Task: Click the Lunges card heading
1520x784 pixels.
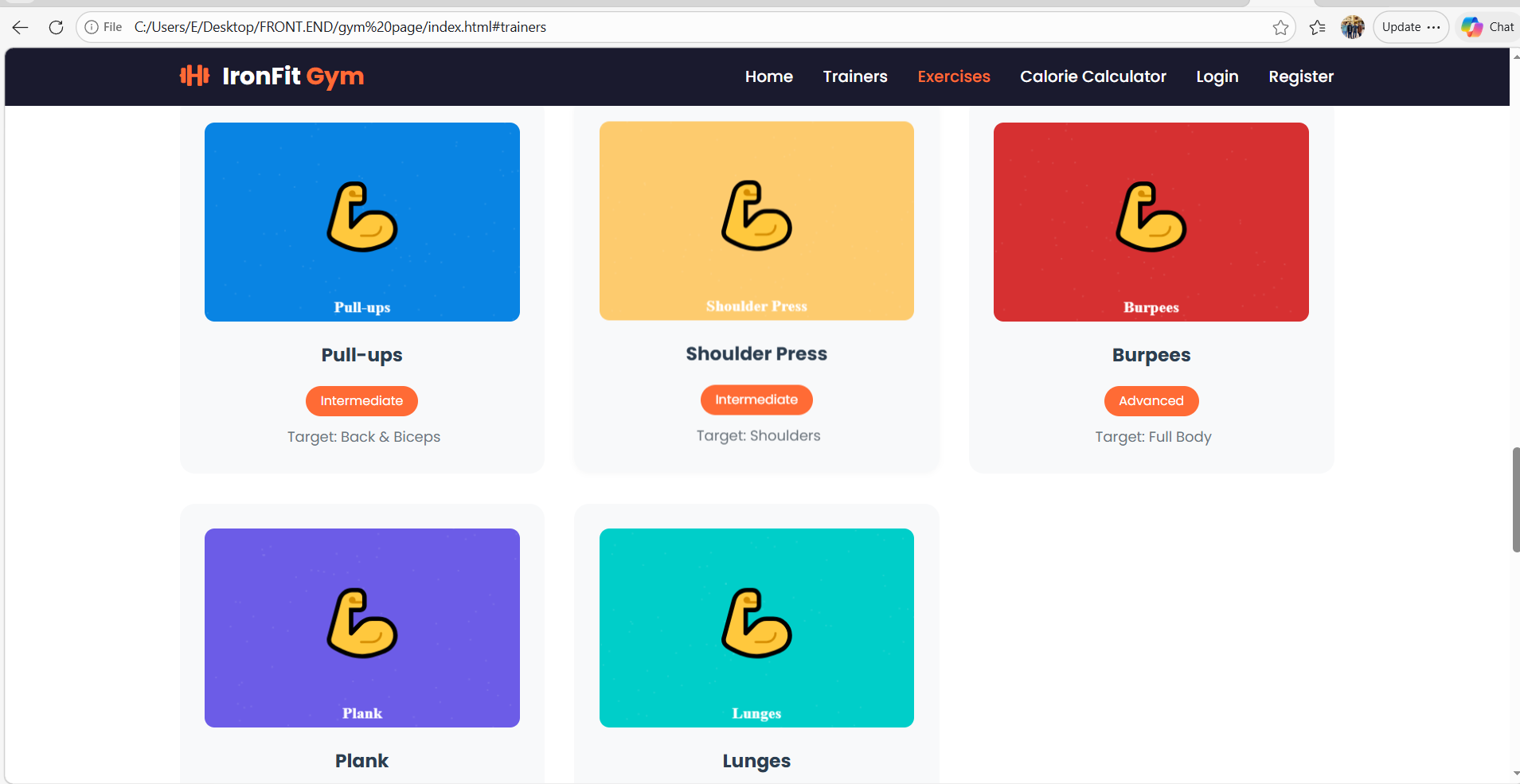Action: 756,761
